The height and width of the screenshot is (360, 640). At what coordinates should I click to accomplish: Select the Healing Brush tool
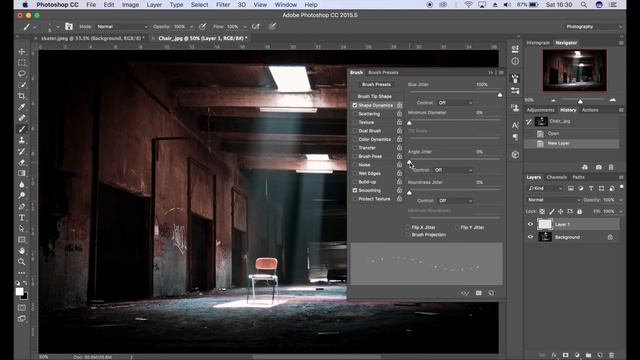(22, 118)
